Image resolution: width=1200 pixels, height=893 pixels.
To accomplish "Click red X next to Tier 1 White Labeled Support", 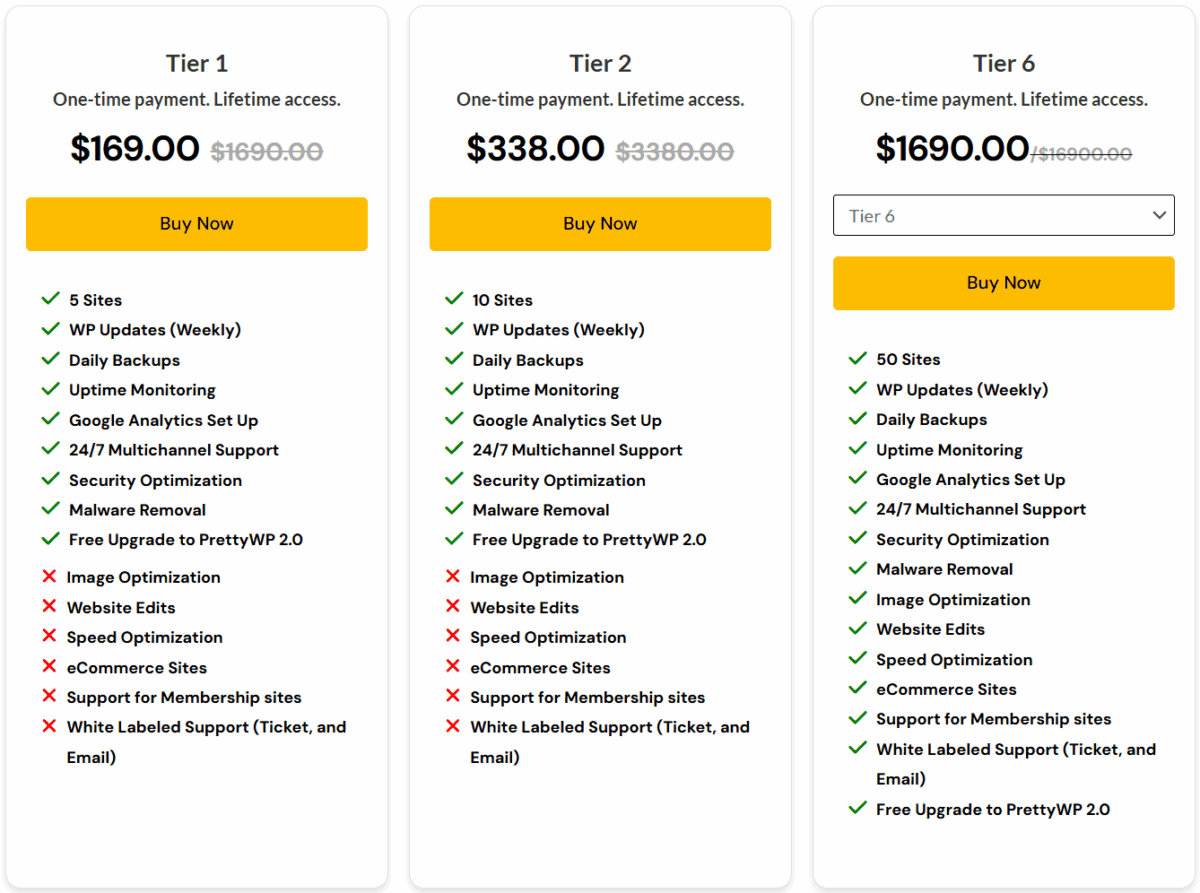I will [x=49, y=727].
